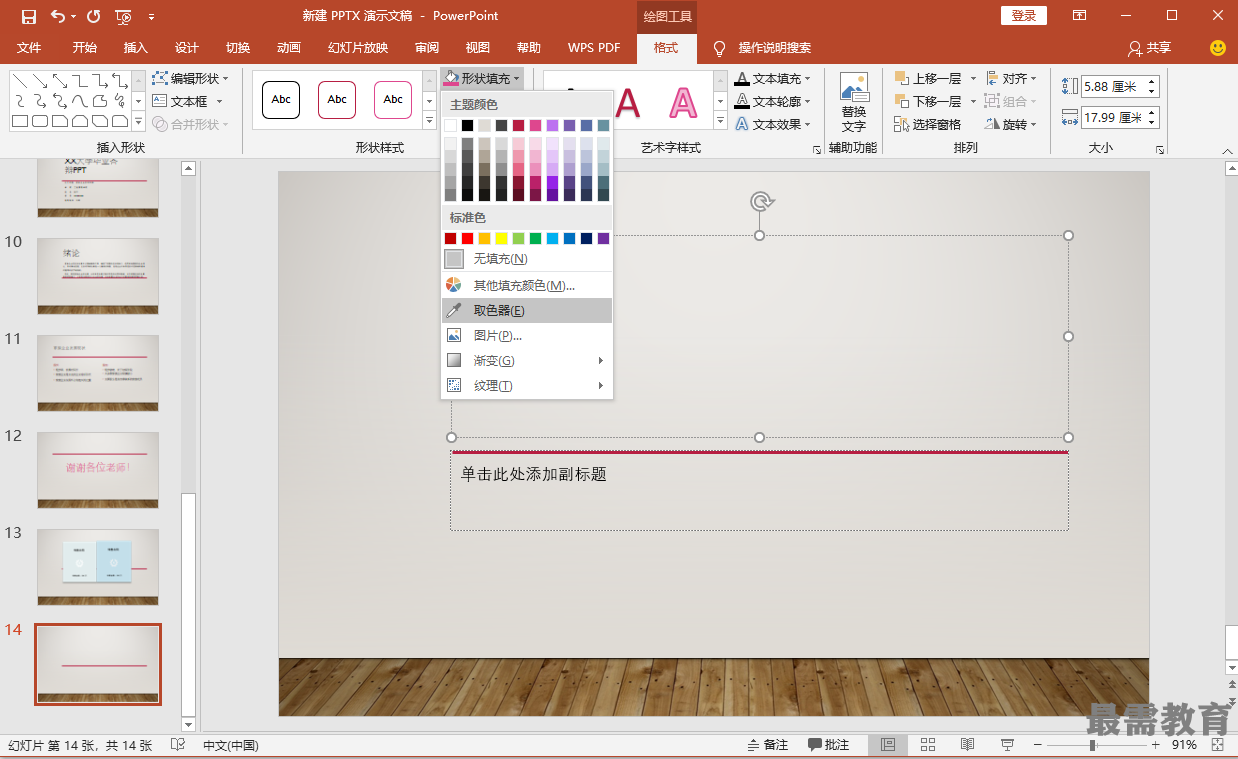1238x759 pixels.
Task: Open the Rotate (旋转) dropdown
Action: point(1011,124)
